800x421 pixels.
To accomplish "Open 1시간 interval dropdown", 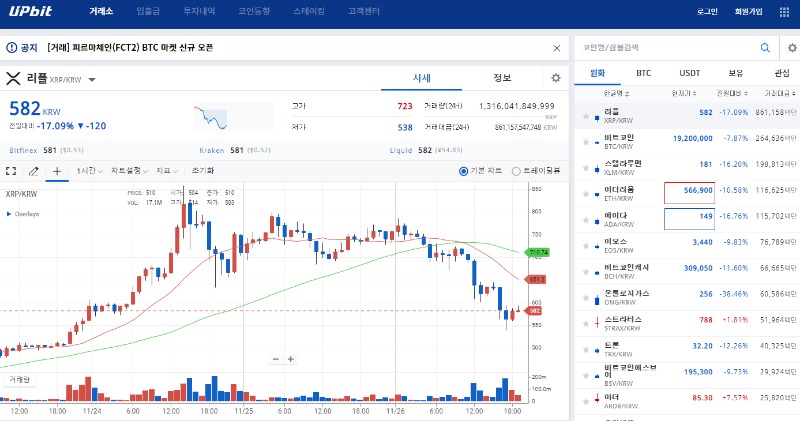I will [89, 171].
